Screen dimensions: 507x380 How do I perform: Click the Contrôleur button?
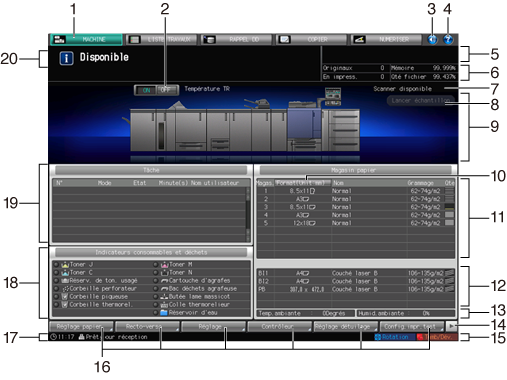(279, 327)
